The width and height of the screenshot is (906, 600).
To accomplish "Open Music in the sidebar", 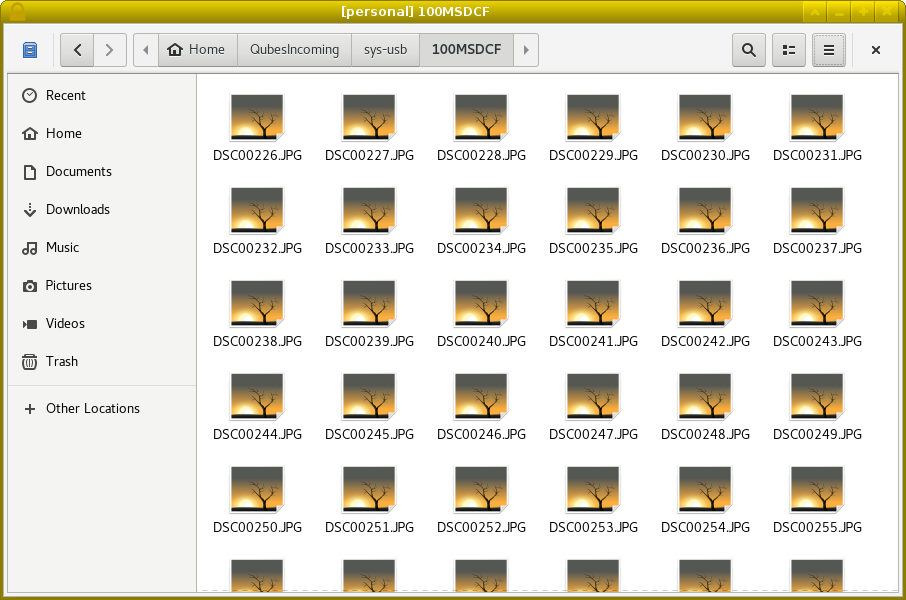I will tap(102, 248).
